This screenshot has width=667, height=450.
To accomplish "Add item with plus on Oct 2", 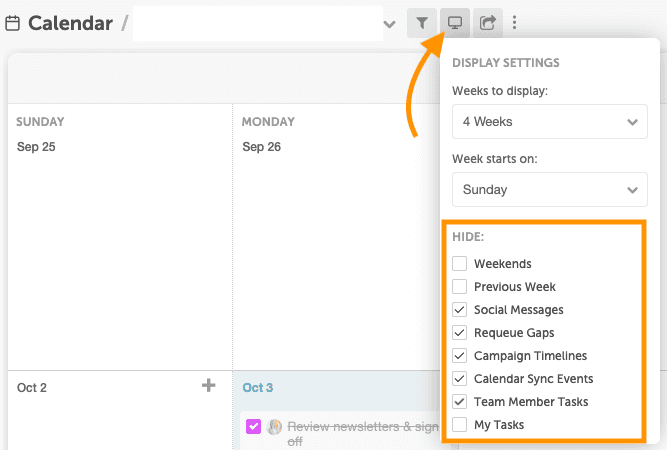I will pos(209,386).
